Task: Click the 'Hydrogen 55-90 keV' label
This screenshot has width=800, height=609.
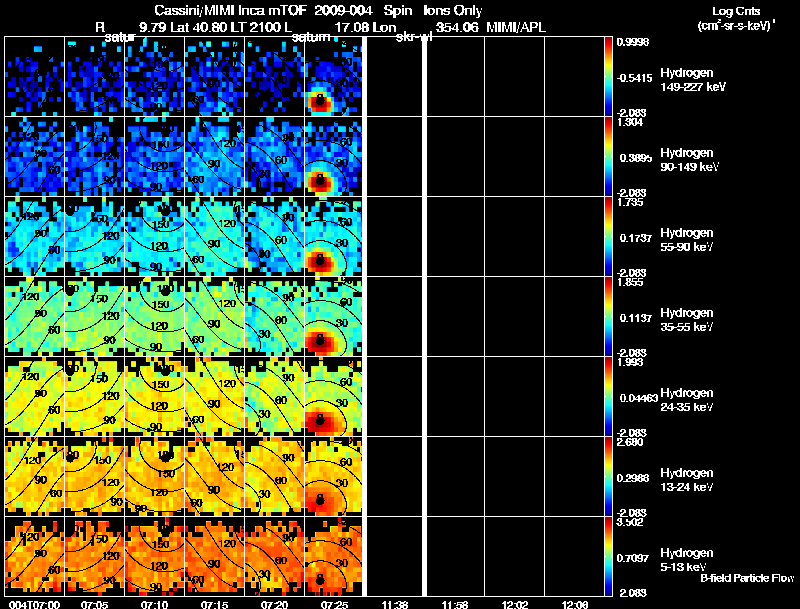Action: (687, 240)
